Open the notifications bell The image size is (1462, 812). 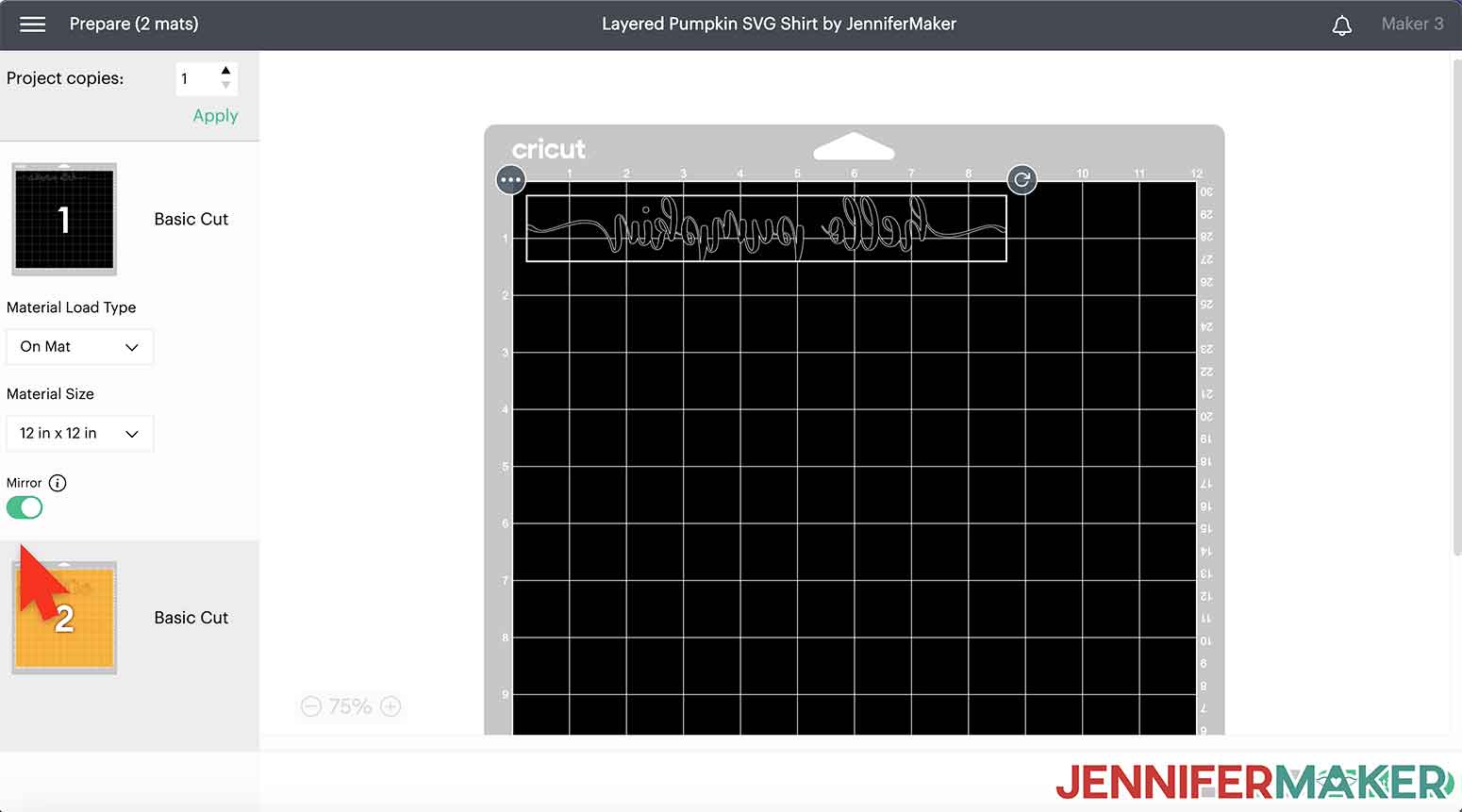click(1341, 25)
